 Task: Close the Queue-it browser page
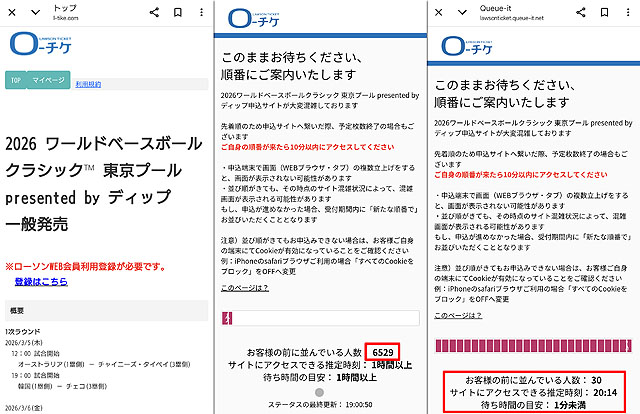click(x=437, y=11)
